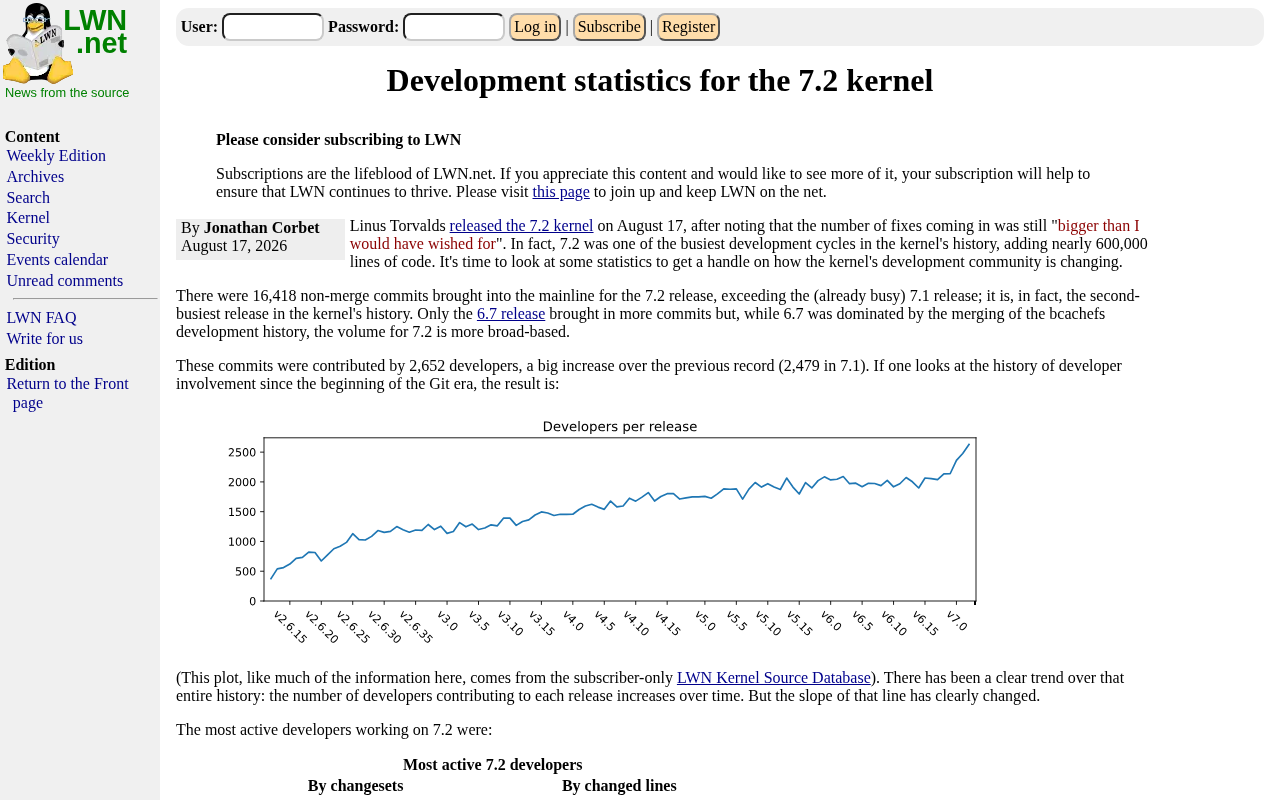Click the Register button
This screenshot has height=800, width=1280.
tap(688, 27)
